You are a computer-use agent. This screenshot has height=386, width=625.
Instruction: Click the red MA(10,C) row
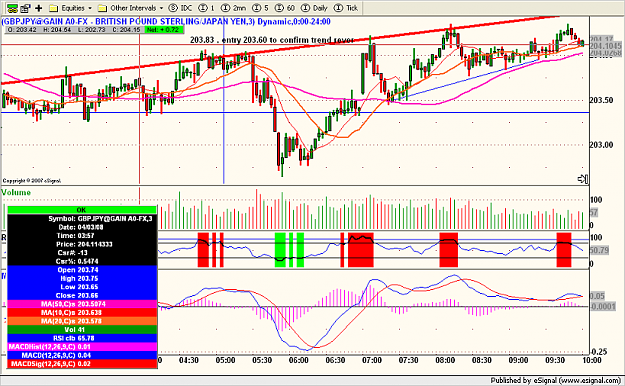coord(82,313)
